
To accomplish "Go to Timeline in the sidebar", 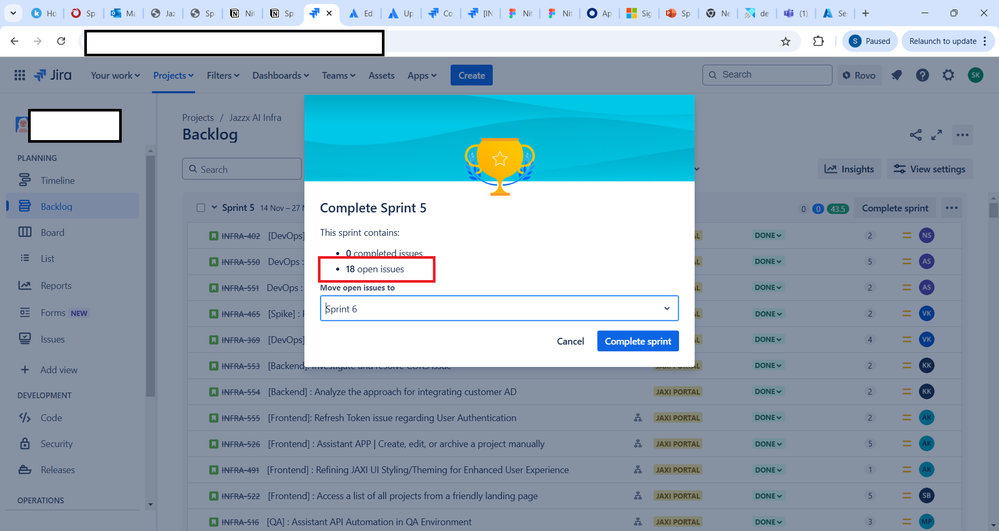I will [73, 180].
